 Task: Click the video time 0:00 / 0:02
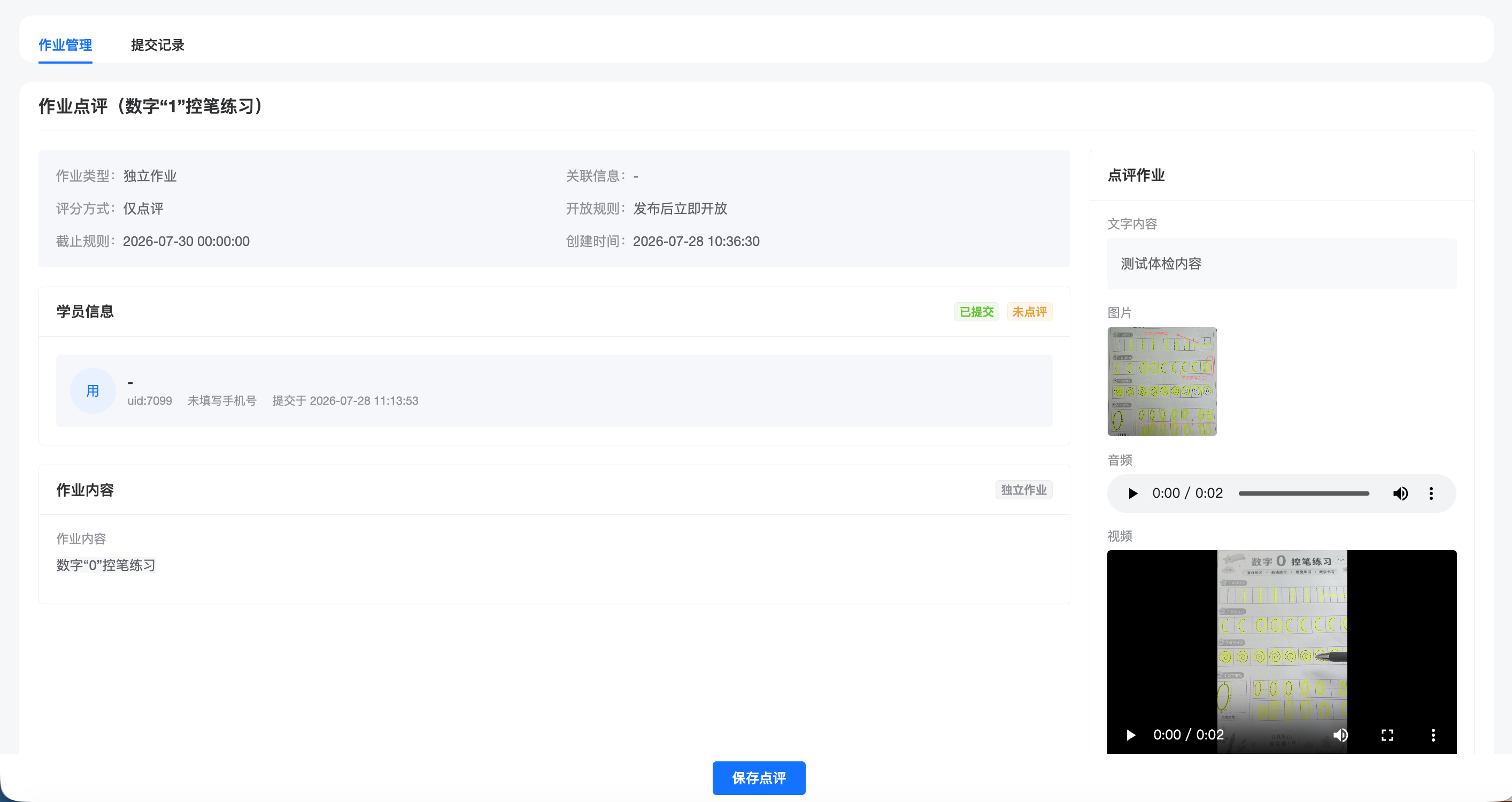[x=1188, y=735]
